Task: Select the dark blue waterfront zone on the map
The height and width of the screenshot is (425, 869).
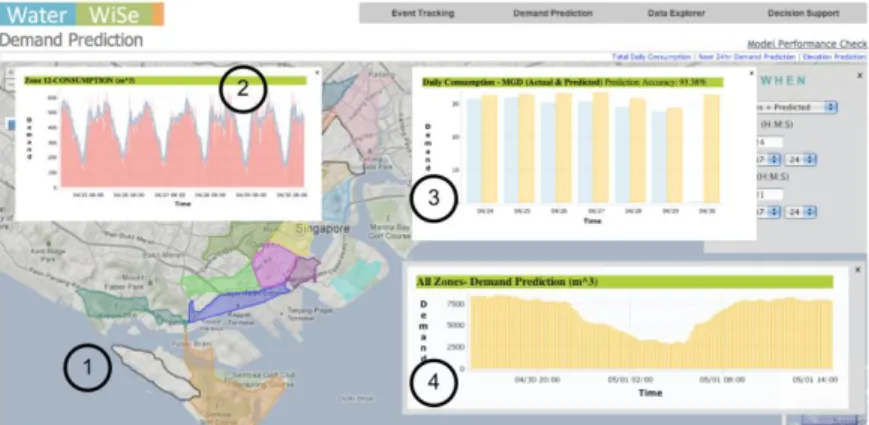Action: [x=238, y=304]
